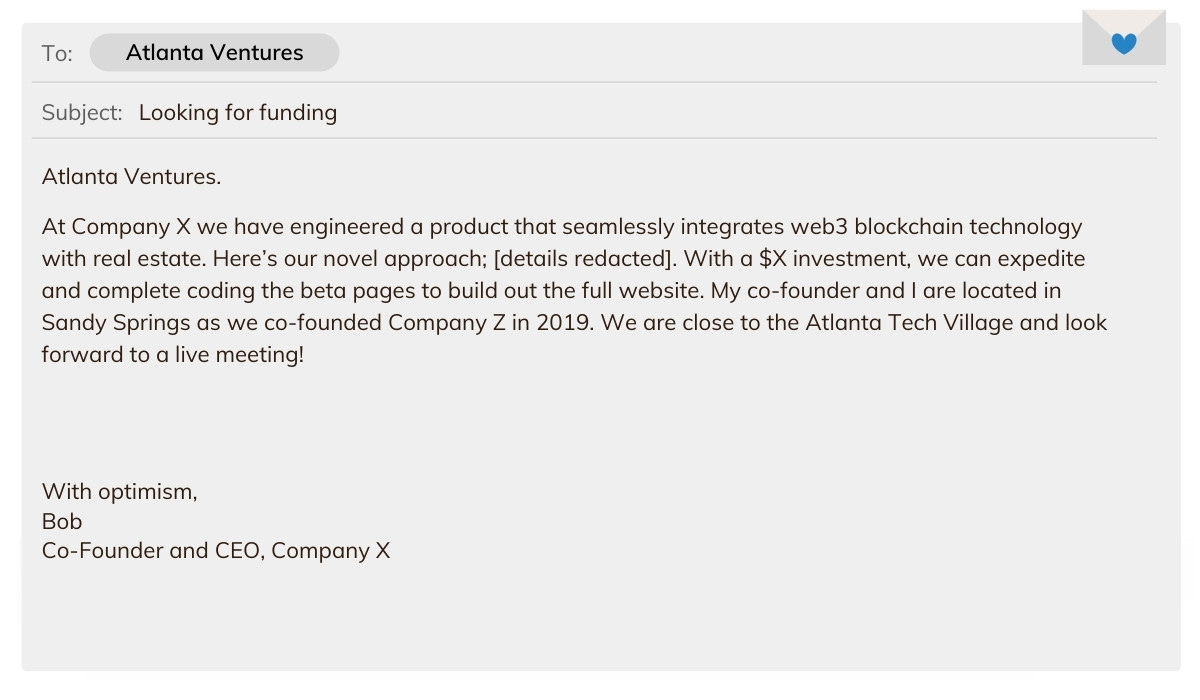Click the To: field label

(x=57, y=53)
